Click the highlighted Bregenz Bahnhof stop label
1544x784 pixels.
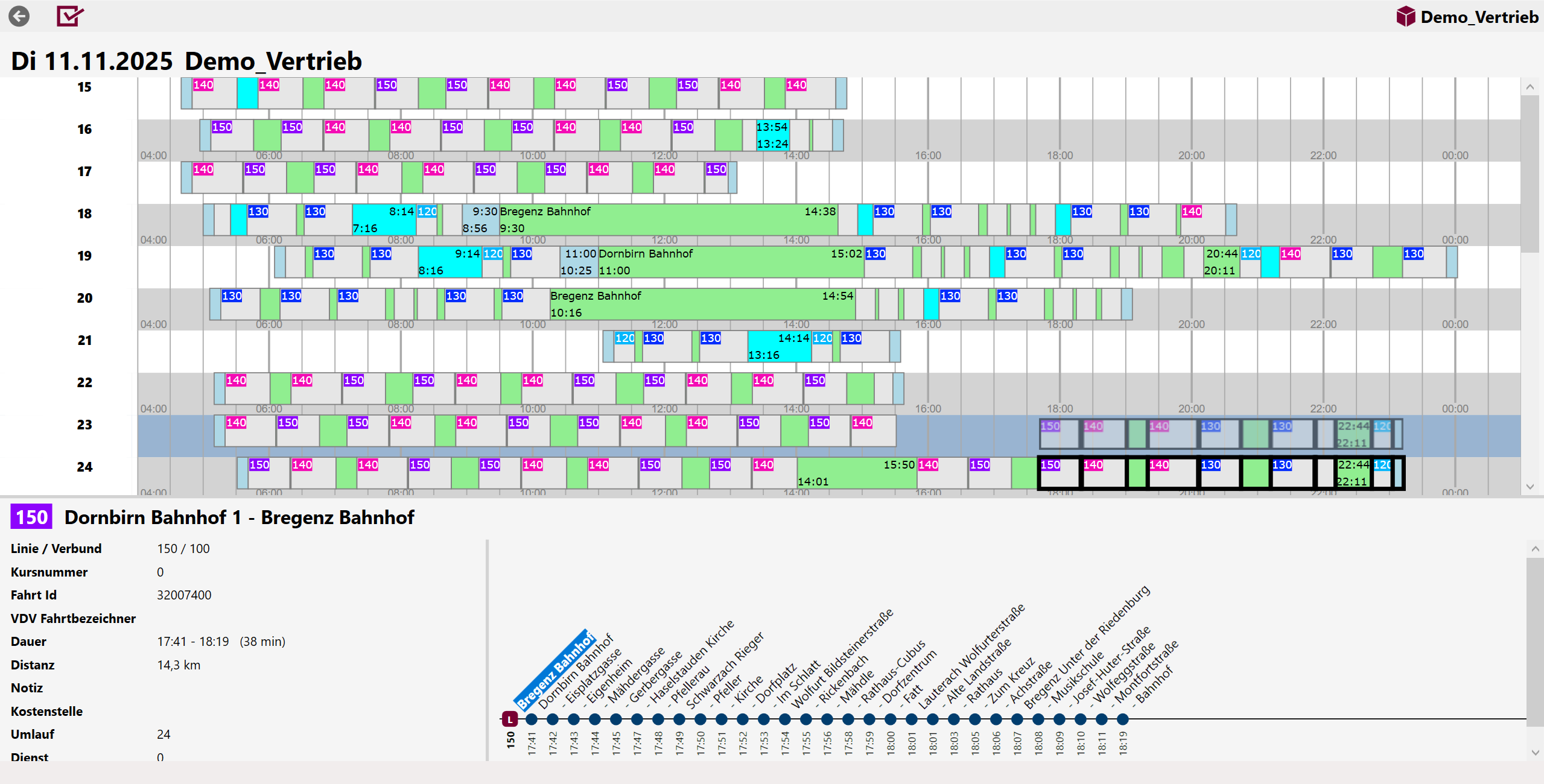(555, 669)
